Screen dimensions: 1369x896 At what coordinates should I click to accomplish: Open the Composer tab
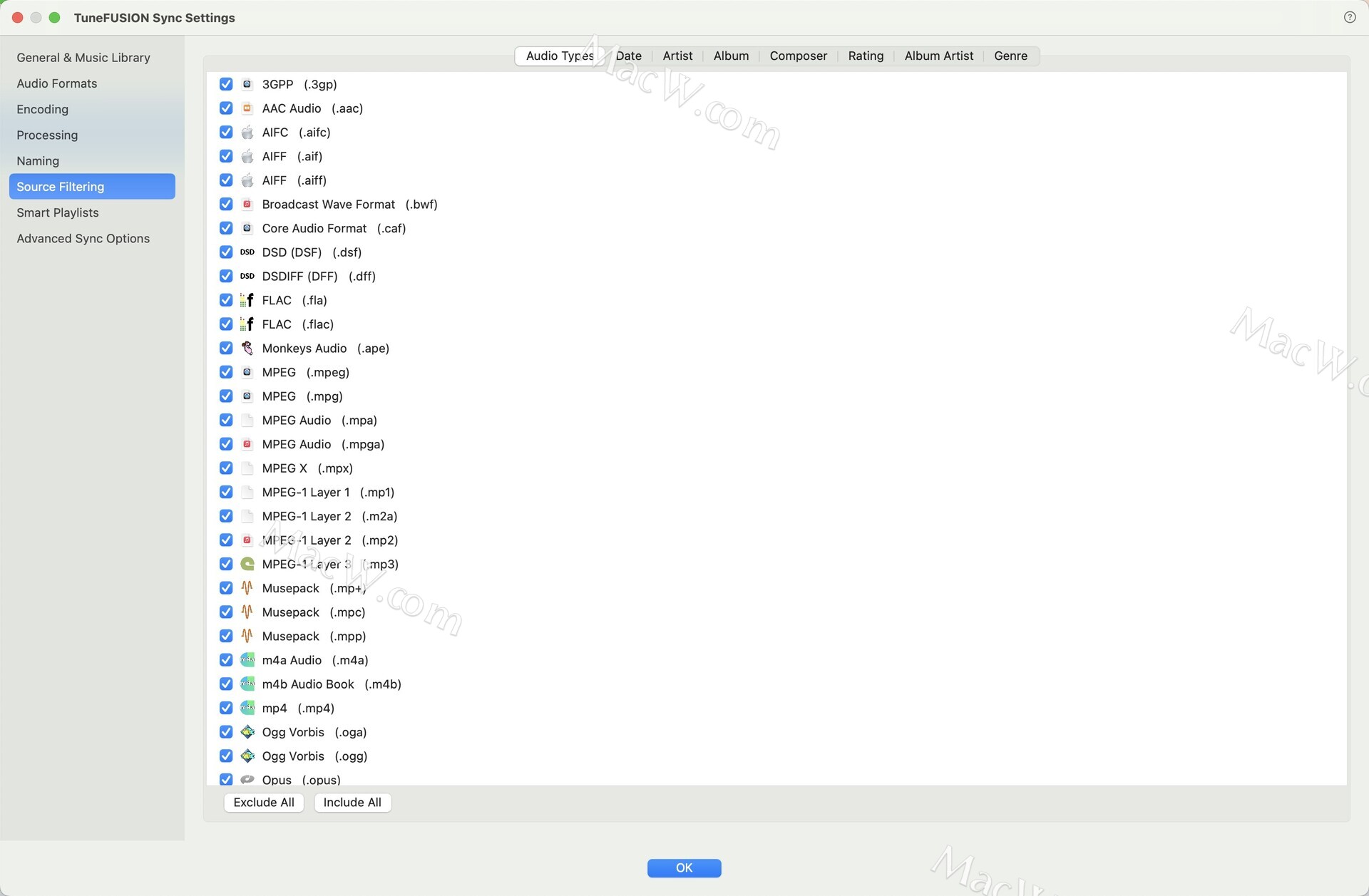[798, 56]
